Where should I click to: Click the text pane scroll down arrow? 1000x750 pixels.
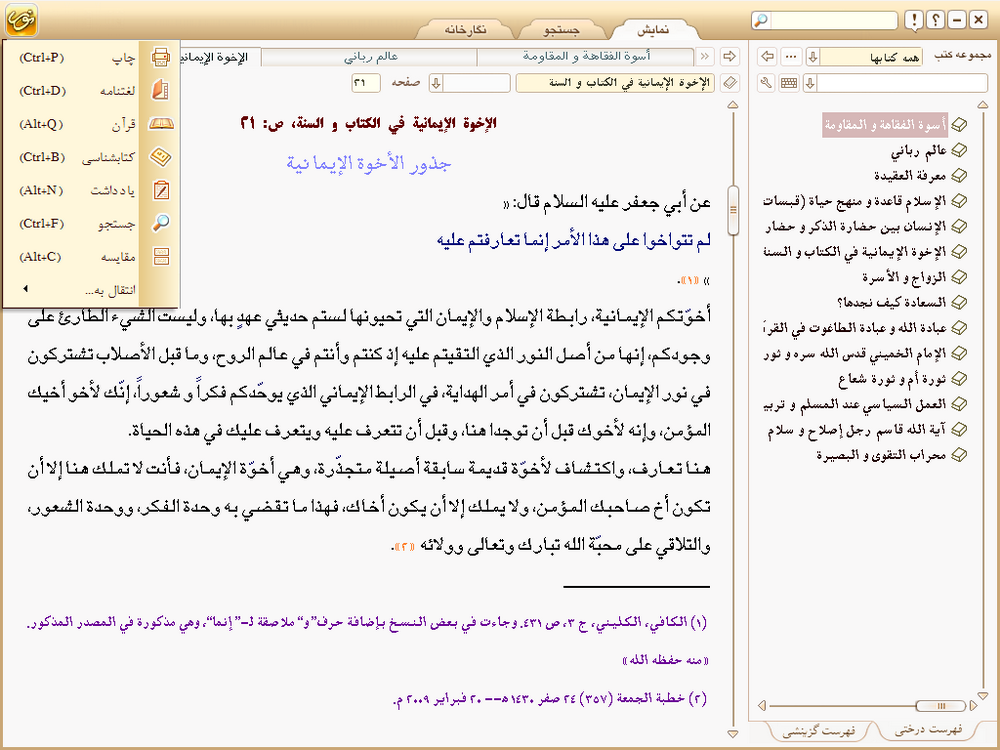coord(733,734)
